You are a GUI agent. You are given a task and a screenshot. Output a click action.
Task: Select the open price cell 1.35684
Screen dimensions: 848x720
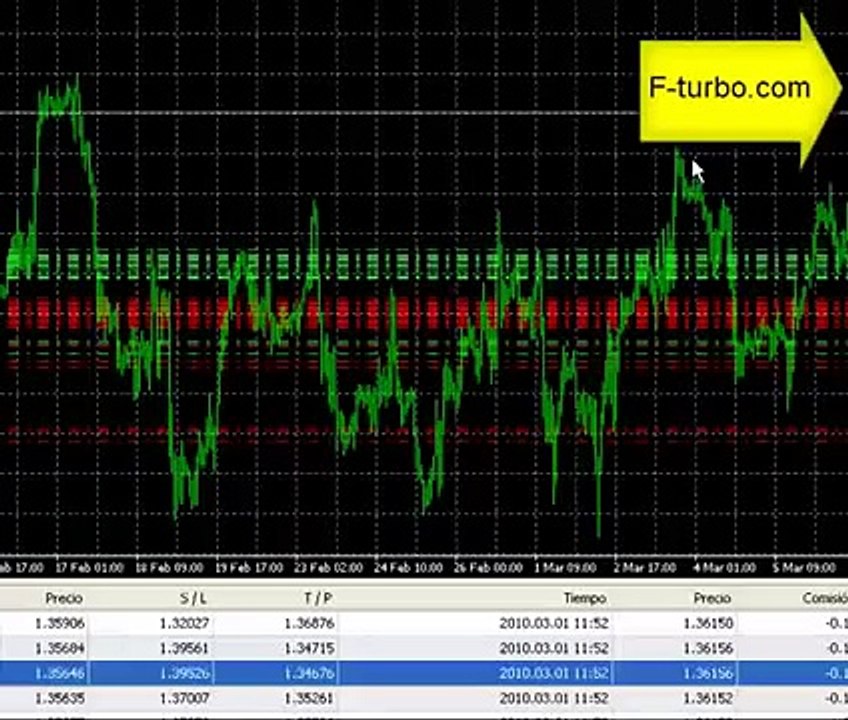pyautogui.click(x=59, y=648)
